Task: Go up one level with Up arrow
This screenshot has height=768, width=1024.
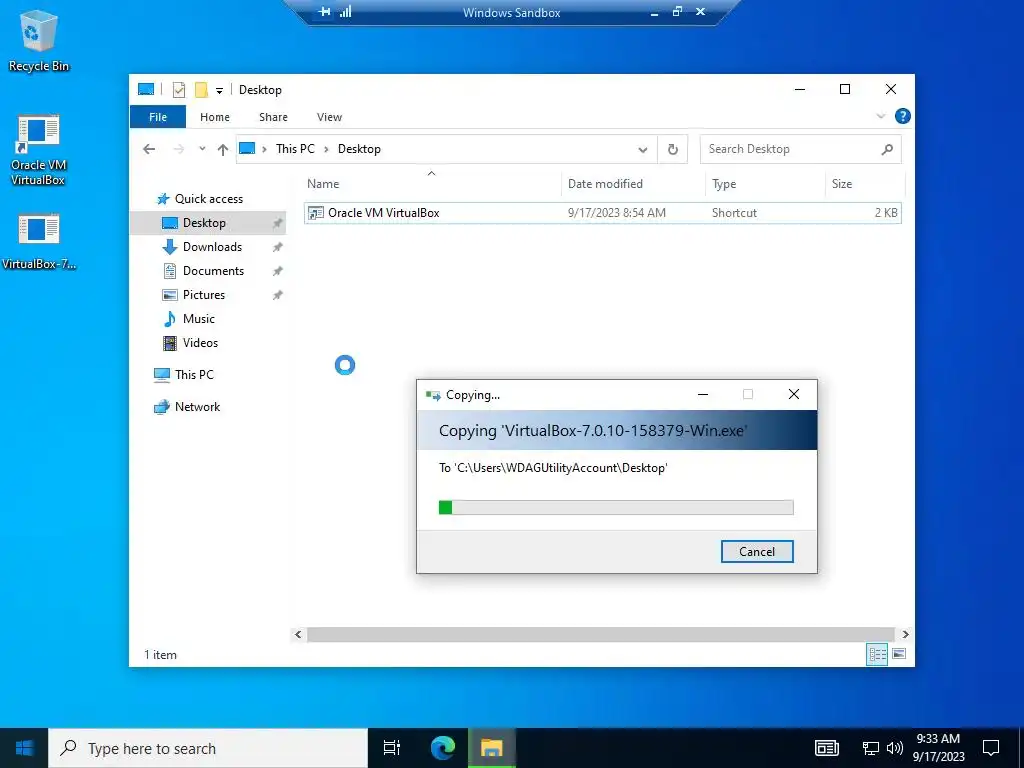Action: click(223, 150)
